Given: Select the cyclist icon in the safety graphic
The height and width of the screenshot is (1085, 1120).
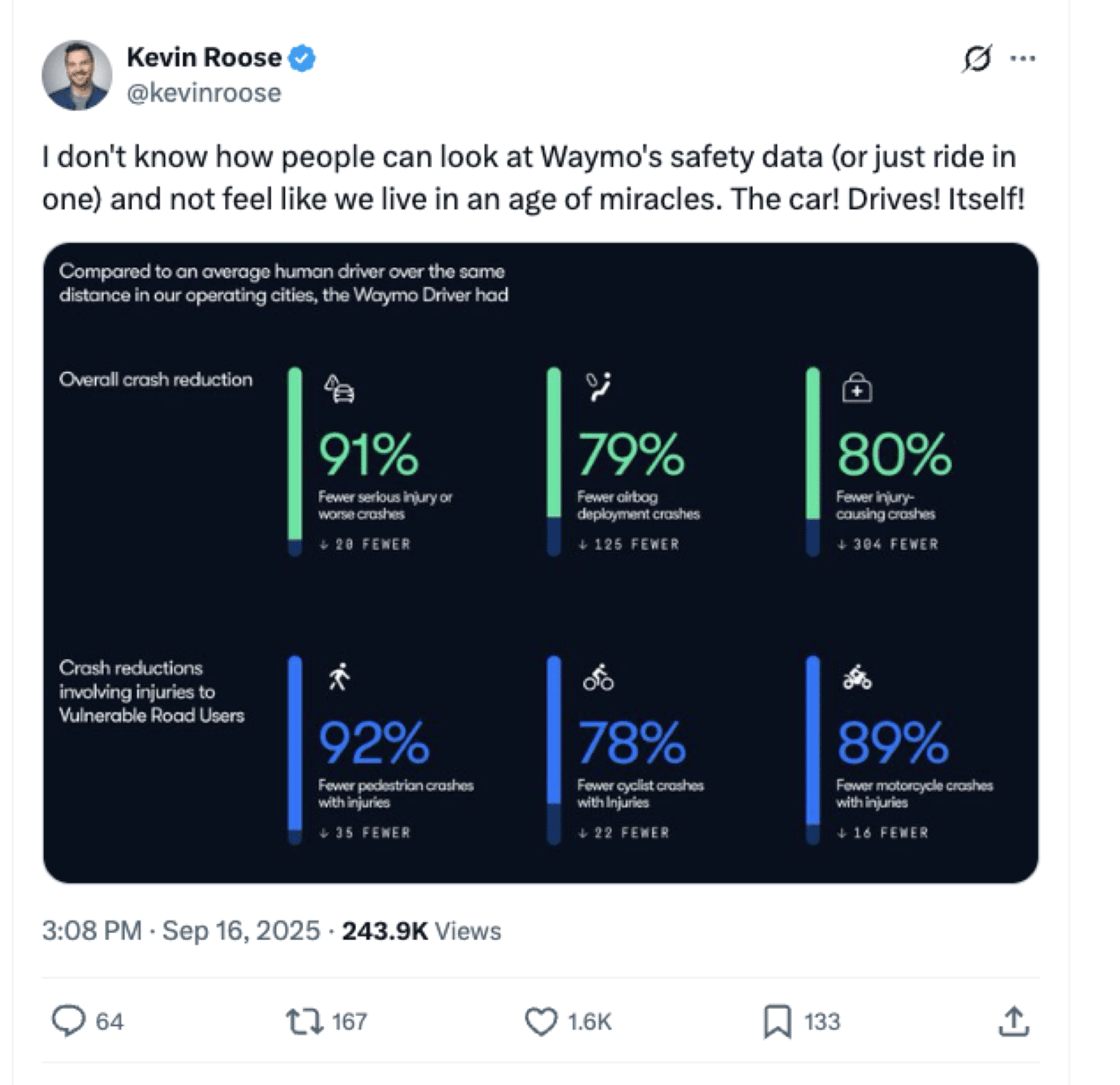Looking at the screenshot, I should [x=597, y=679].
